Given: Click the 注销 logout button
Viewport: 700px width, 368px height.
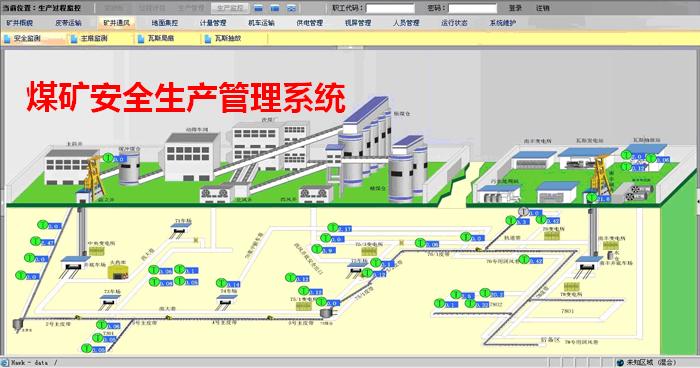Looking at the screenshot, I should (x=543, y=8).
